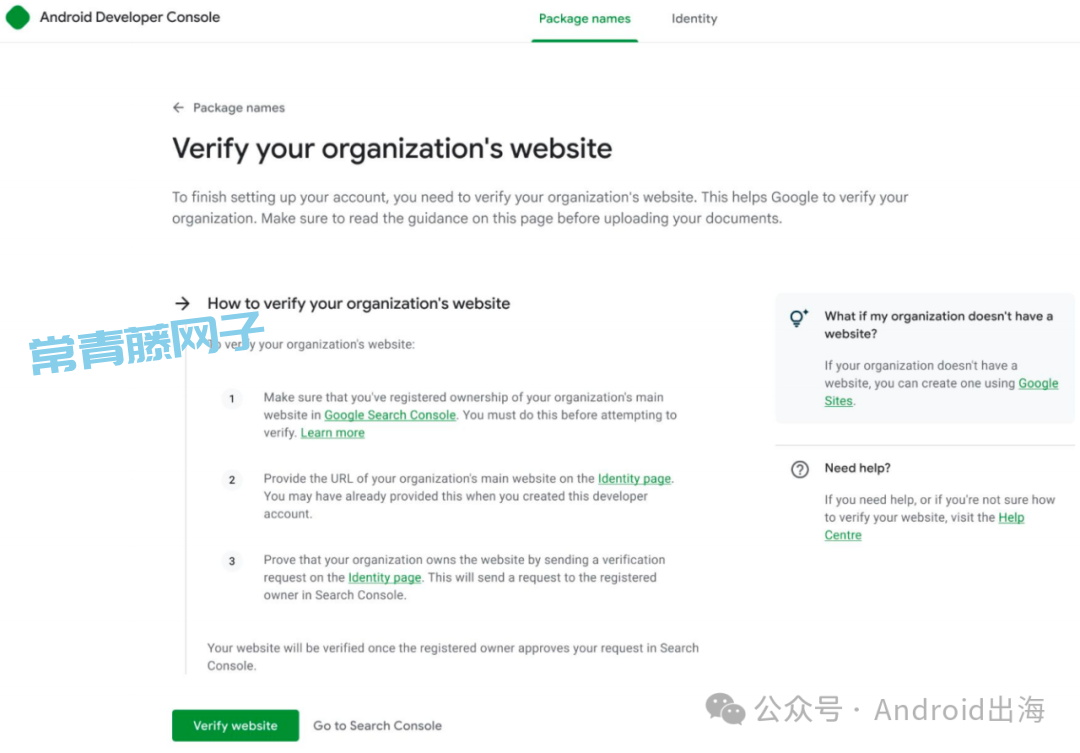
Task: Click the What if my organization doesn't have a website heading
Action: click(939, 325)
